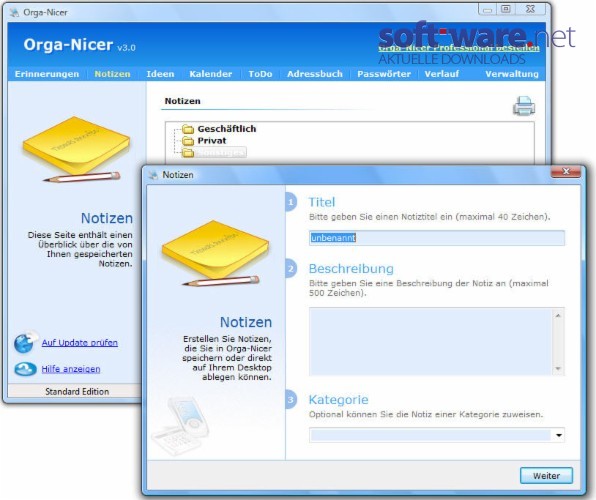
Task: Open the Kategorie dropdown arrow
Action: 558,435
